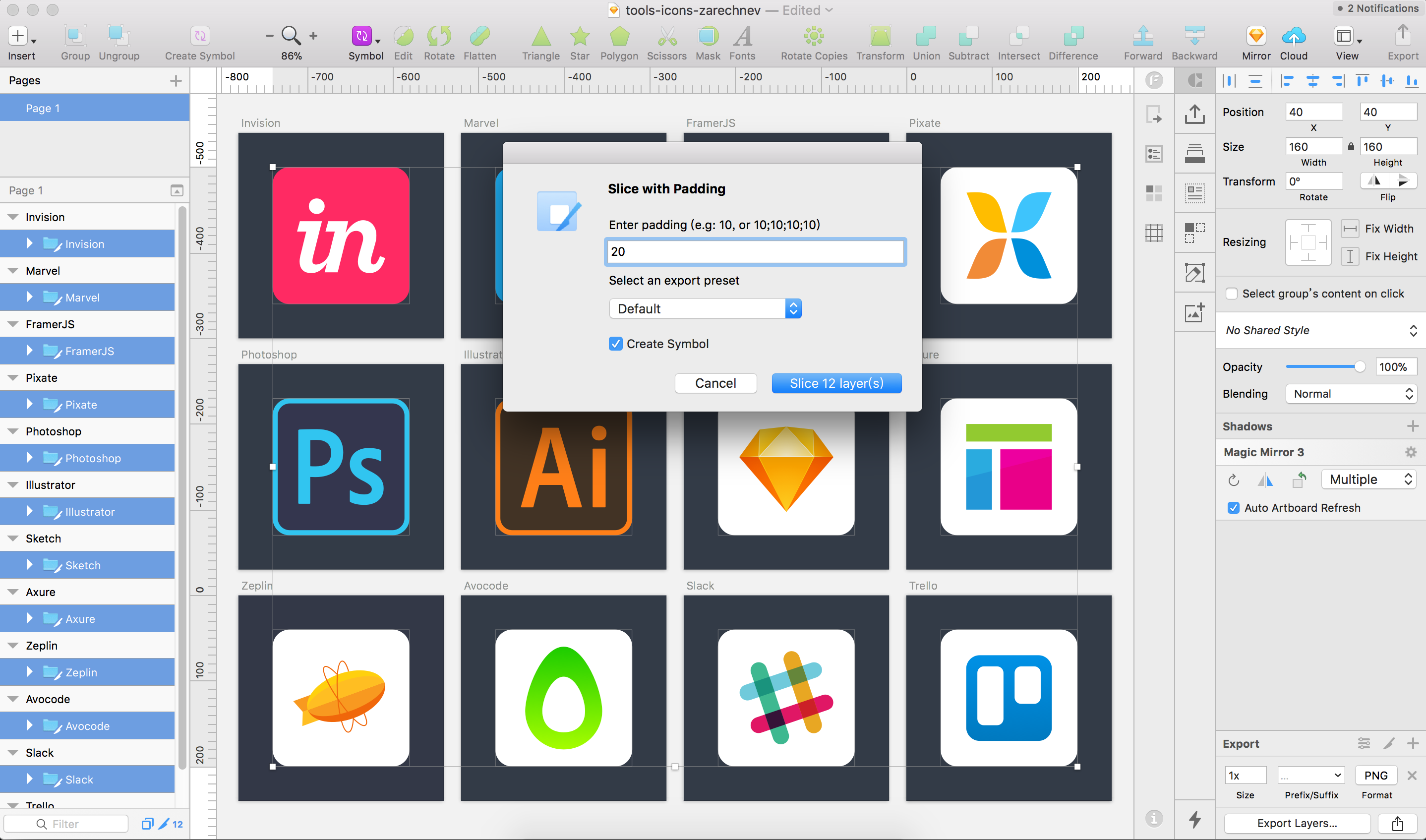1426x840 pixels.
Task: Open Magic Mirror 3 settings gear
Action: (1411, 452)
